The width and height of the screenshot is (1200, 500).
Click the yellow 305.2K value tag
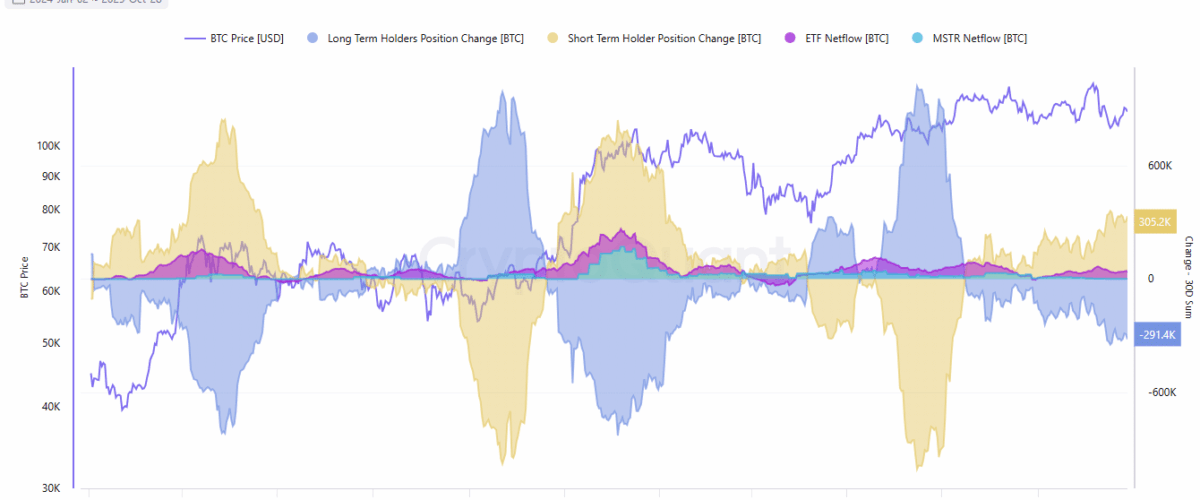(x=1158, y=221)
